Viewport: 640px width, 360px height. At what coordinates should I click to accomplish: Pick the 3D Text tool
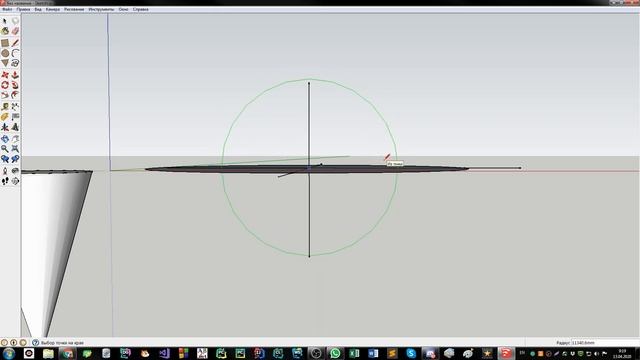[x=15, y=127]
